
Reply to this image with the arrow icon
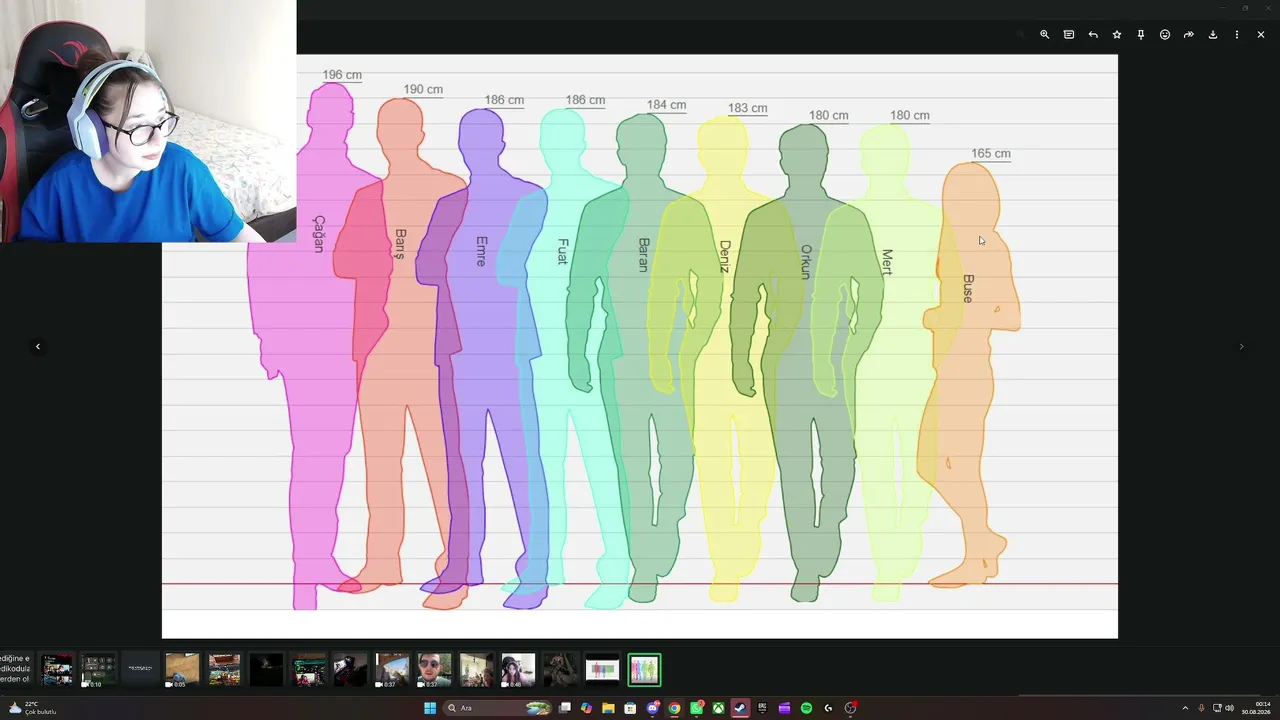pos(1093,34)
